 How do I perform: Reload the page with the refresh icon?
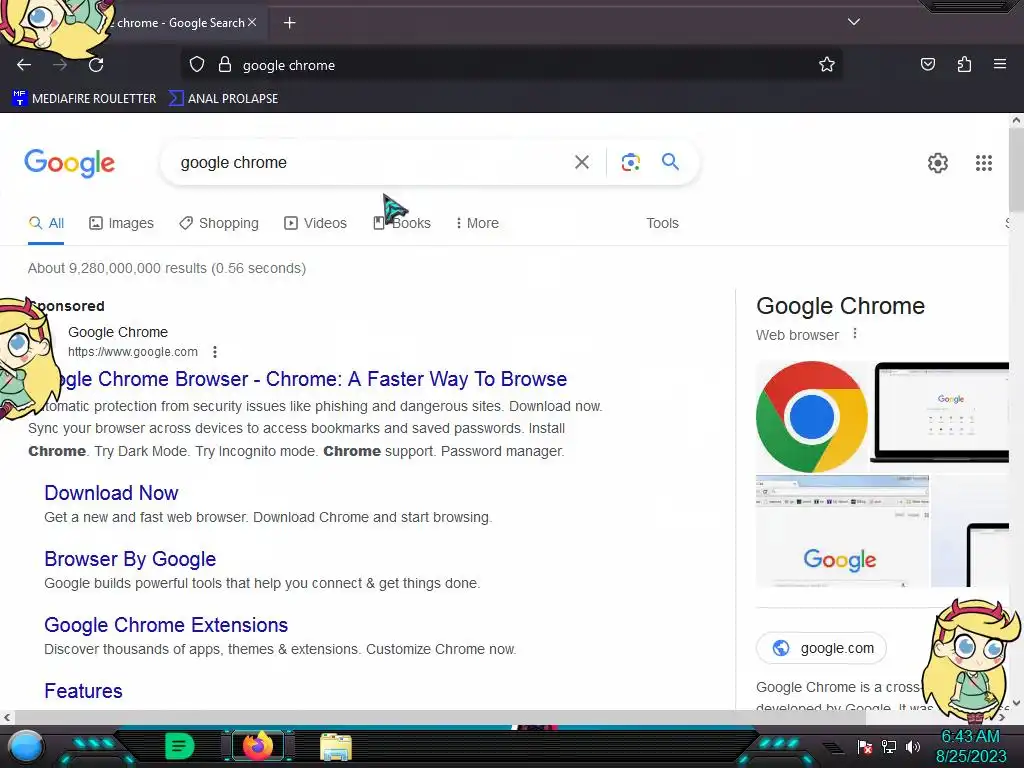pyautogui.click(x=96, y=65)
